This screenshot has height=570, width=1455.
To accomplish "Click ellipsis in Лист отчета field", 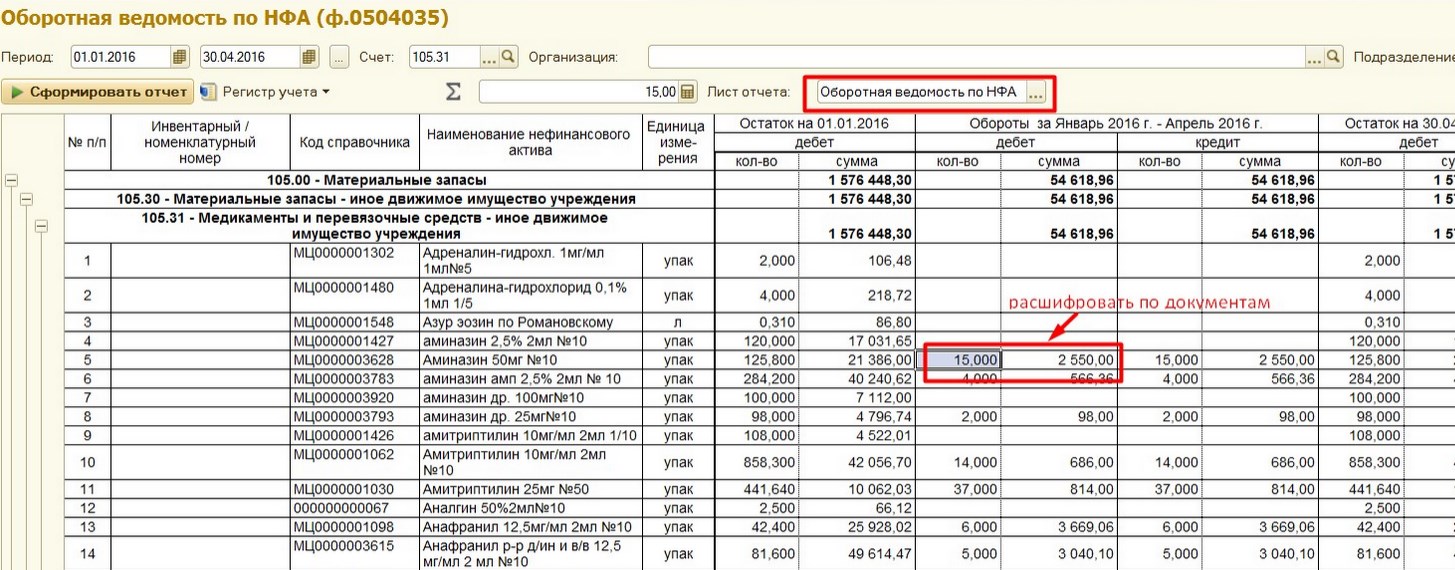I will pyautogui.click(x=1035, y=93).
